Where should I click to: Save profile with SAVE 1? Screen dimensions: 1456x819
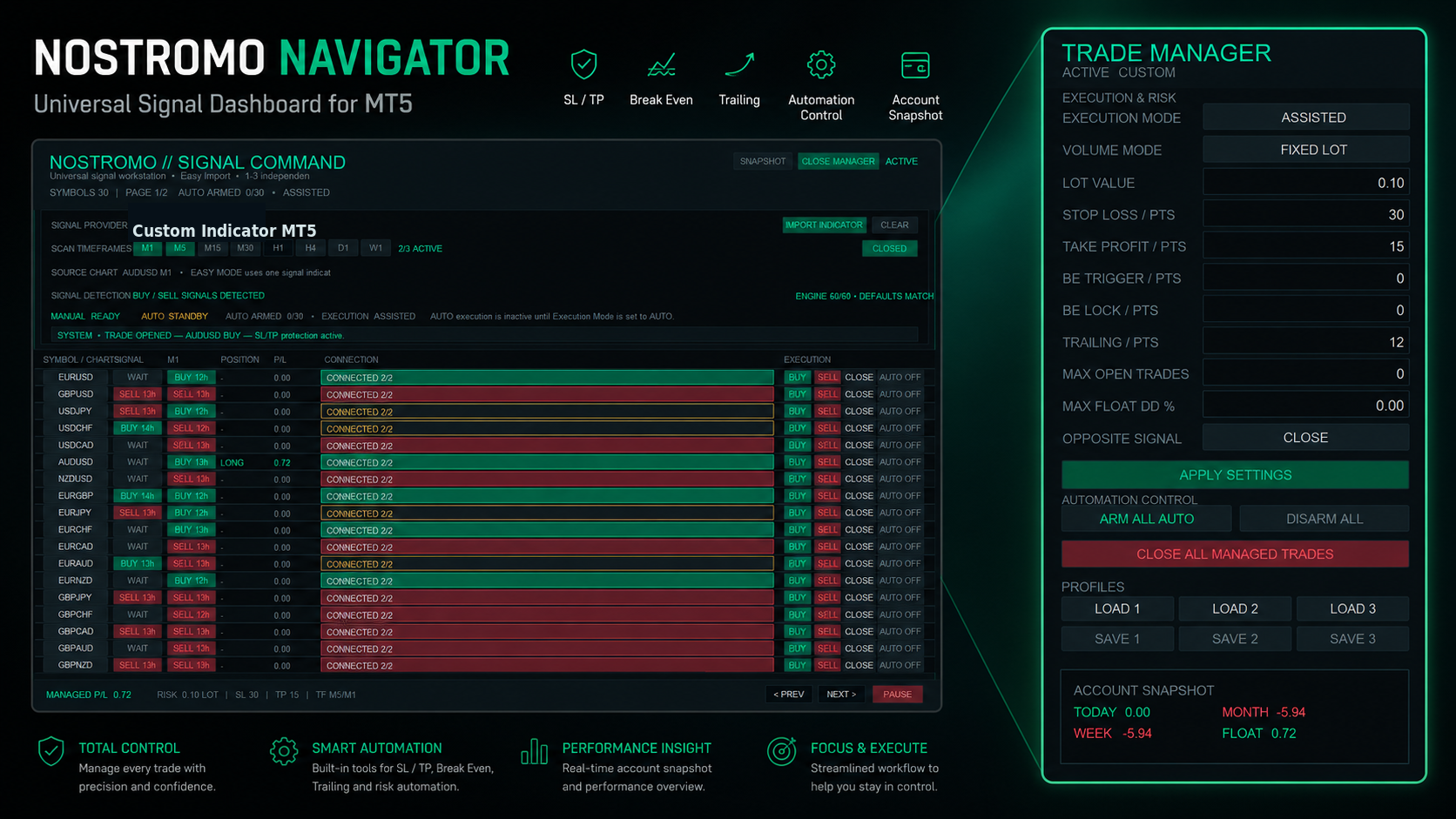[1117, 639]
